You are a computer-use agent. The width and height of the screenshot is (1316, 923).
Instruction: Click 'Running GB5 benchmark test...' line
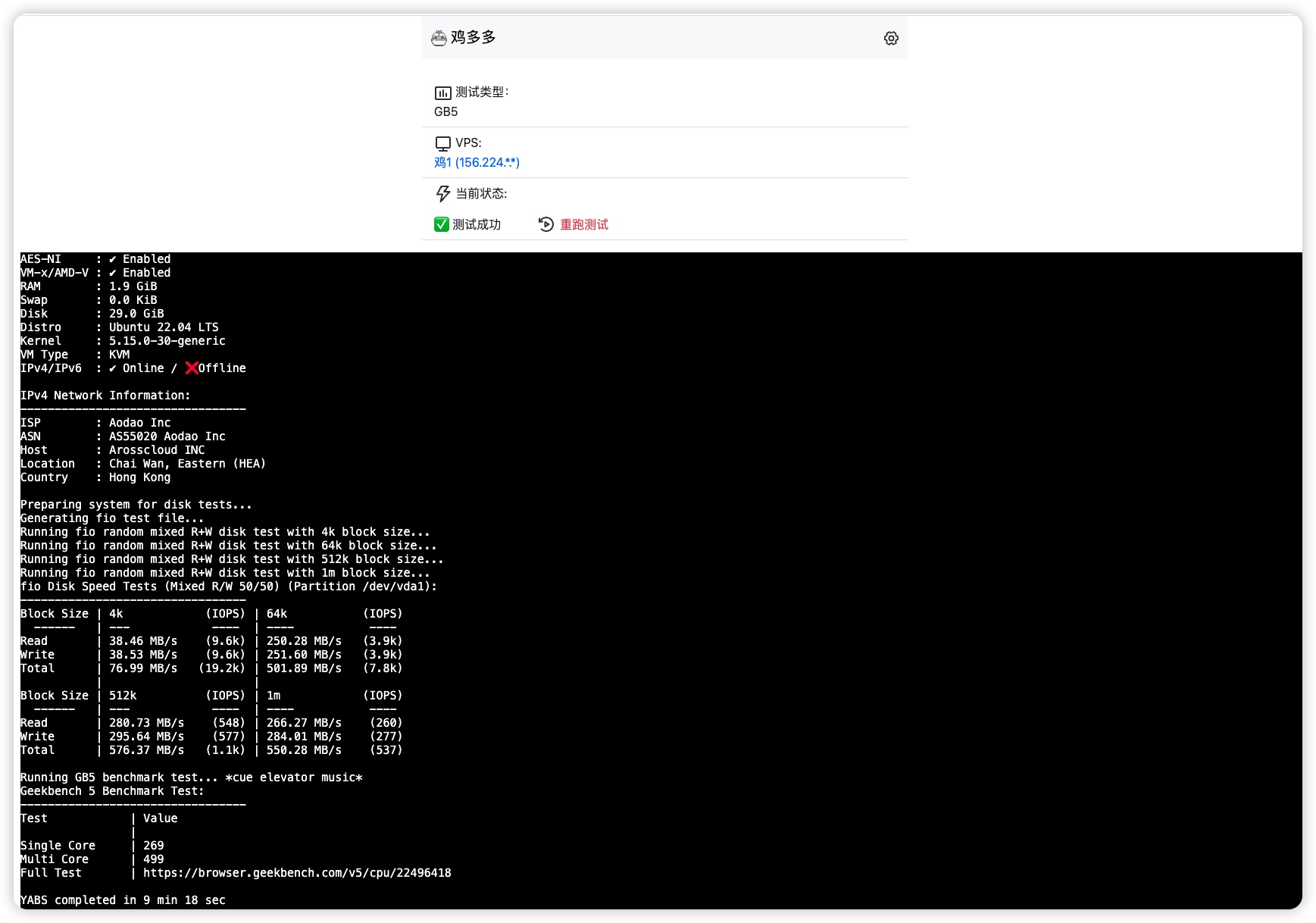192,778
